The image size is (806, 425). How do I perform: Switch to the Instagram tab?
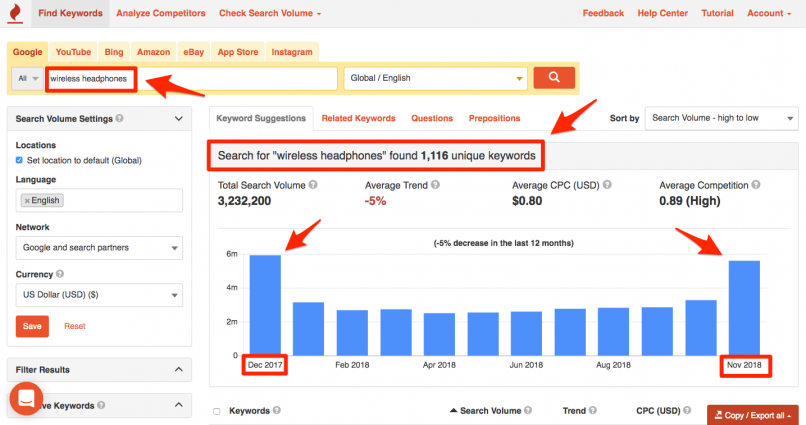point(292,52)
